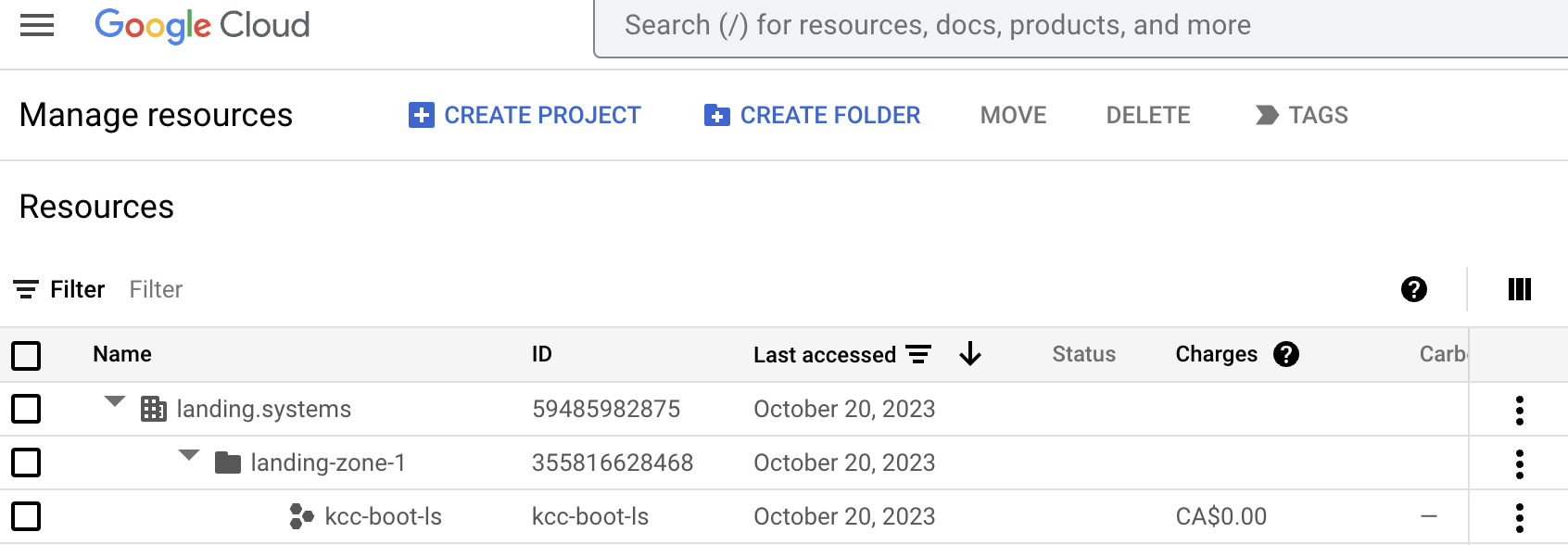The width and height of the screenshot is (1568, 545).
Task: Click the Charges help icon
Action: point(1287,354)
